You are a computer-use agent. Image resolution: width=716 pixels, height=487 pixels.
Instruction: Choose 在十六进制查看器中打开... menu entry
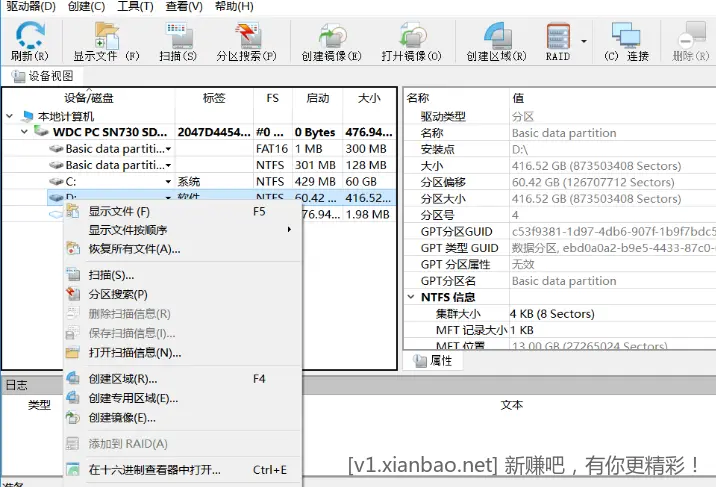[x=183, y=470]
